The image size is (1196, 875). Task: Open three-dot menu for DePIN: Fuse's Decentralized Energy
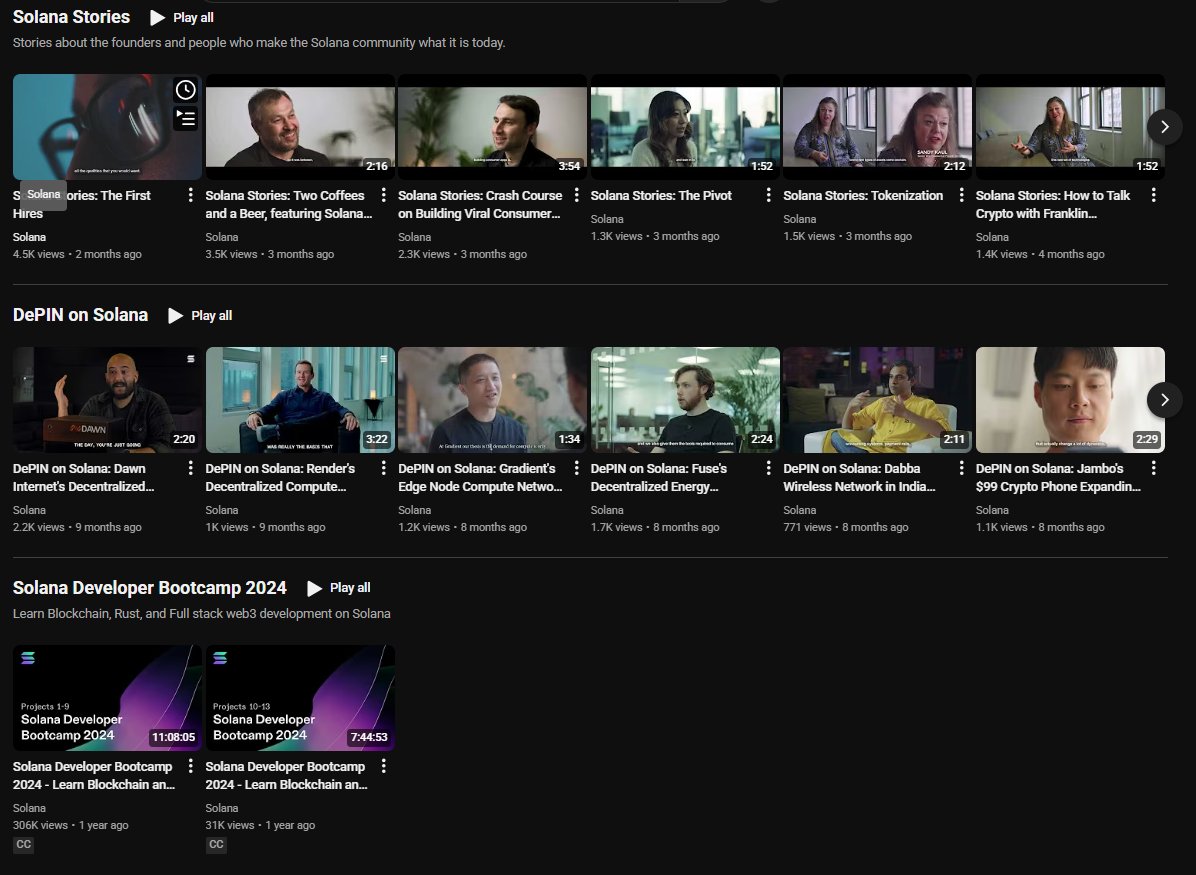point(769,468)
